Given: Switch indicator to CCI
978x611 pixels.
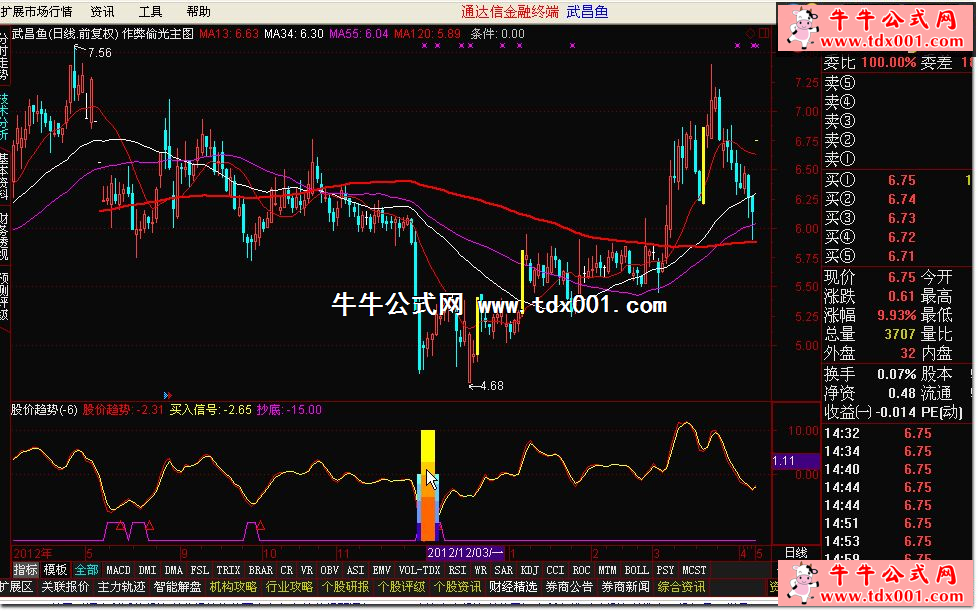Looking at the screenshot, I should pos(555,570).
